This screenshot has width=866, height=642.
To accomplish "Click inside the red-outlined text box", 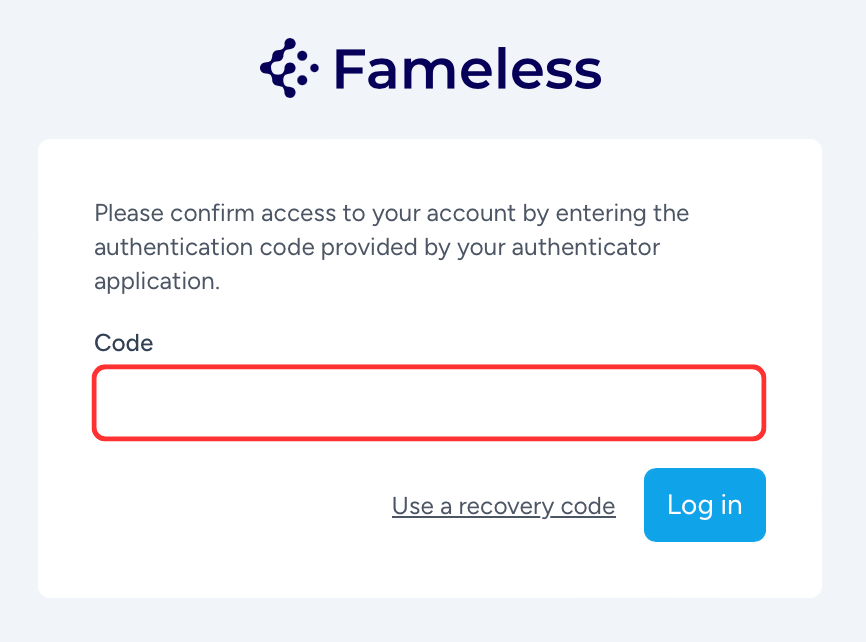I will coord(429,403).
